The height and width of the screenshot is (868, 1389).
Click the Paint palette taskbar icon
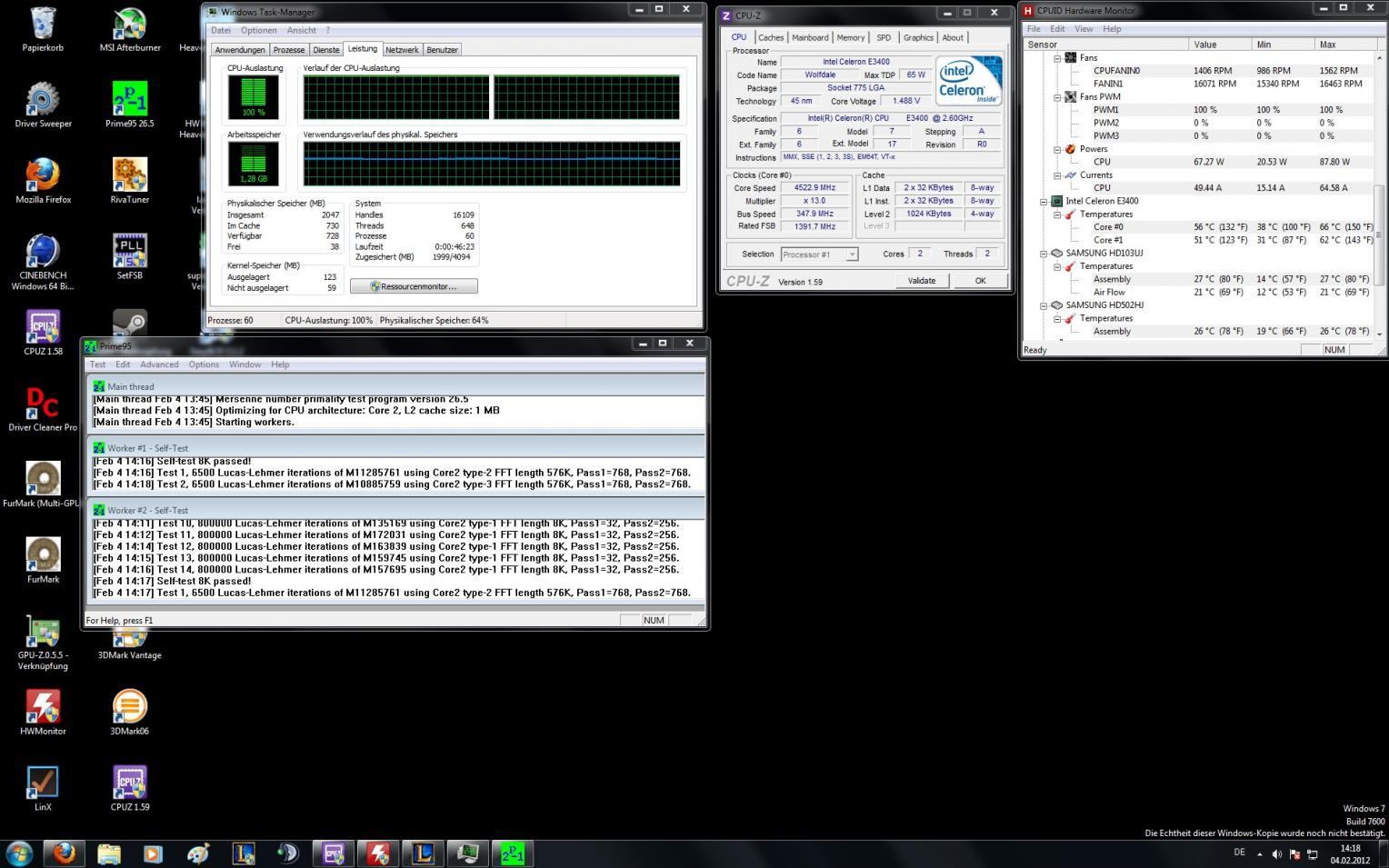(197, 853)
